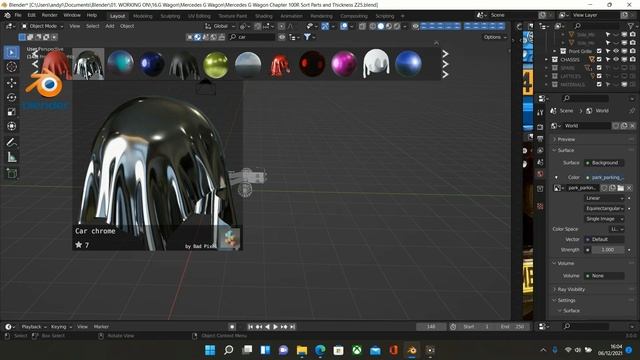Open the Texture properties tab
The image size is (640, 360).
coord(540,206)
